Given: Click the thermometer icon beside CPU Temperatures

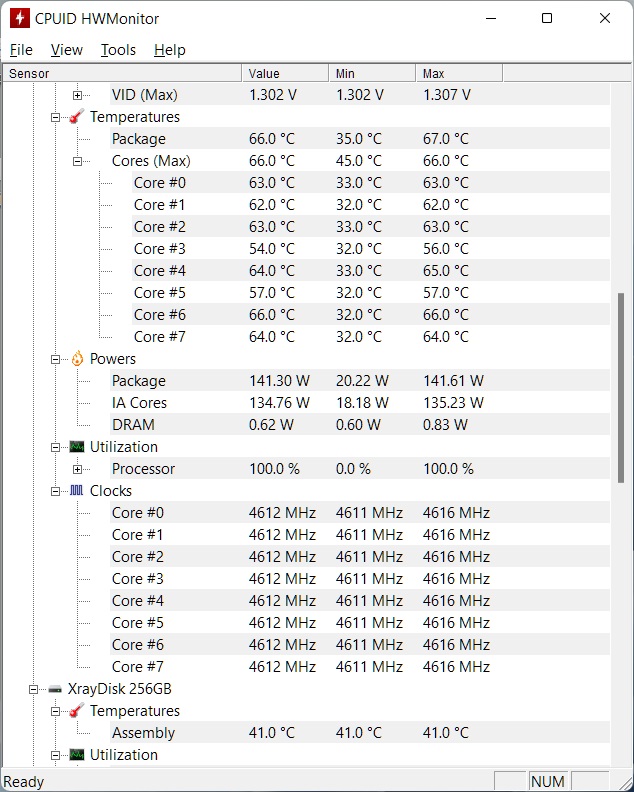Looking at the screenshot, I should point(77,117).
